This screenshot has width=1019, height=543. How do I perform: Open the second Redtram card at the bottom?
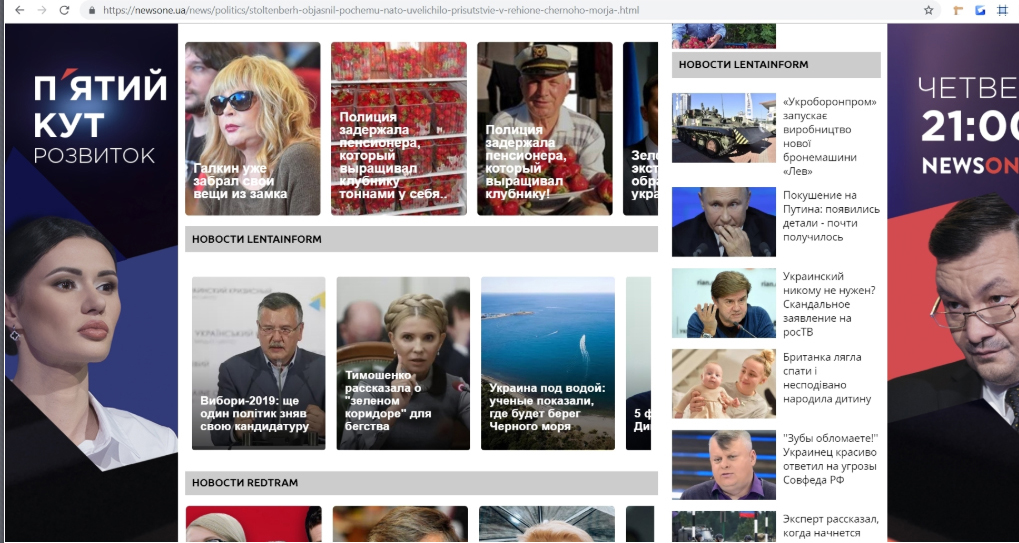pos(400,524)
